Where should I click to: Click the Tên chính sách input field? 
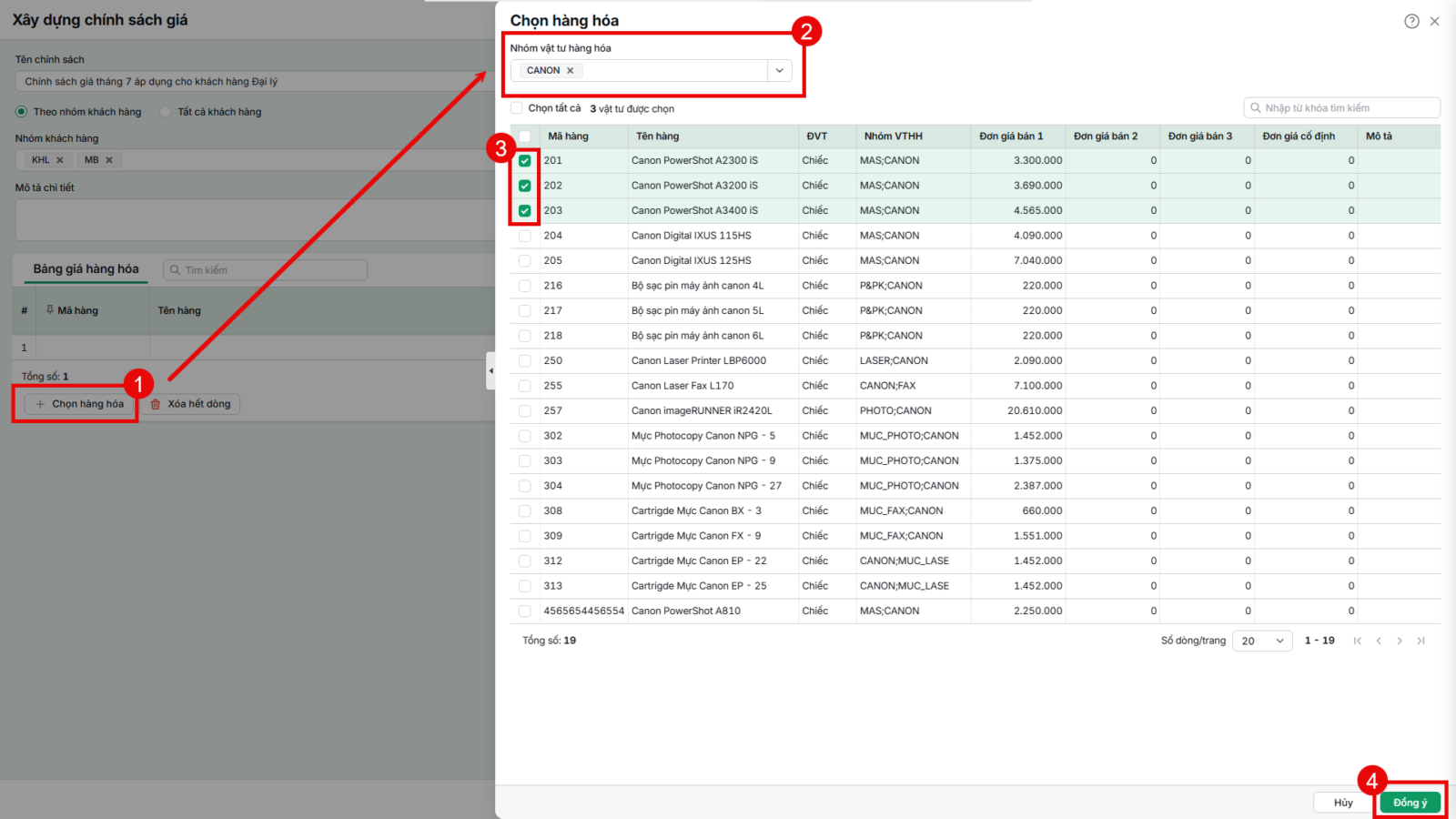255,82
